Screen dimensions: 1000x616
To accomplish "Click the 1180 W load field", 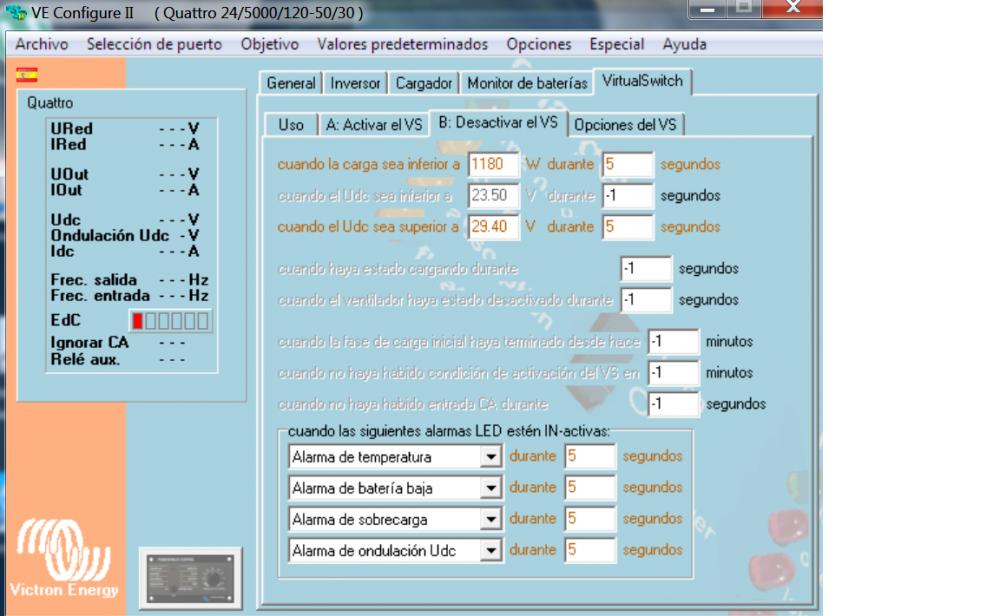I will click(493, 165).
